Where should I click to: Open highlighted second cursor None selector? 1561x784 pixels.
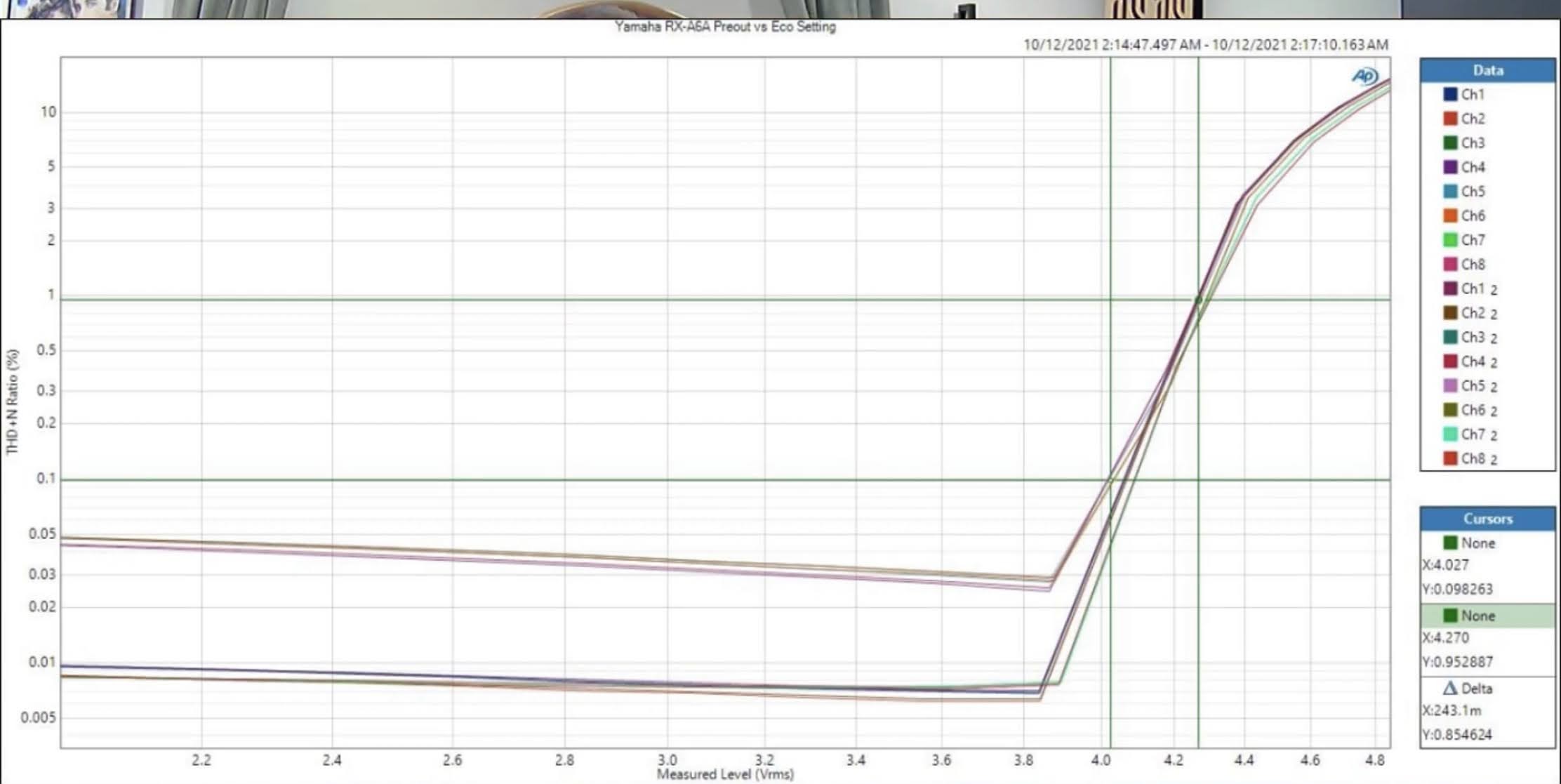pos(1477,616)
